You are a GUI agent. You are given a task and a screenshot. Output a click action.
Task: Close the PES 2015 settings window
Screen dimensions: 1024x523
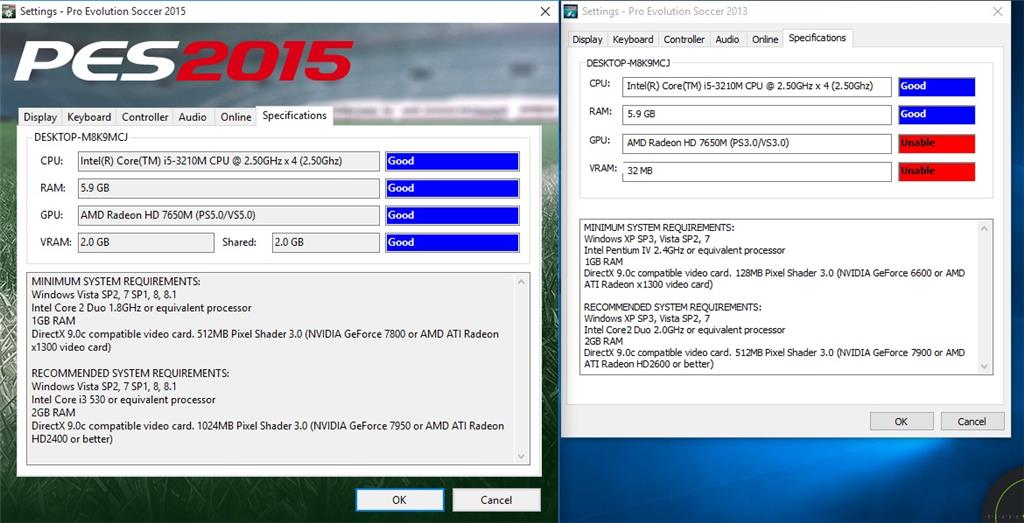click(x=545, y=11)
